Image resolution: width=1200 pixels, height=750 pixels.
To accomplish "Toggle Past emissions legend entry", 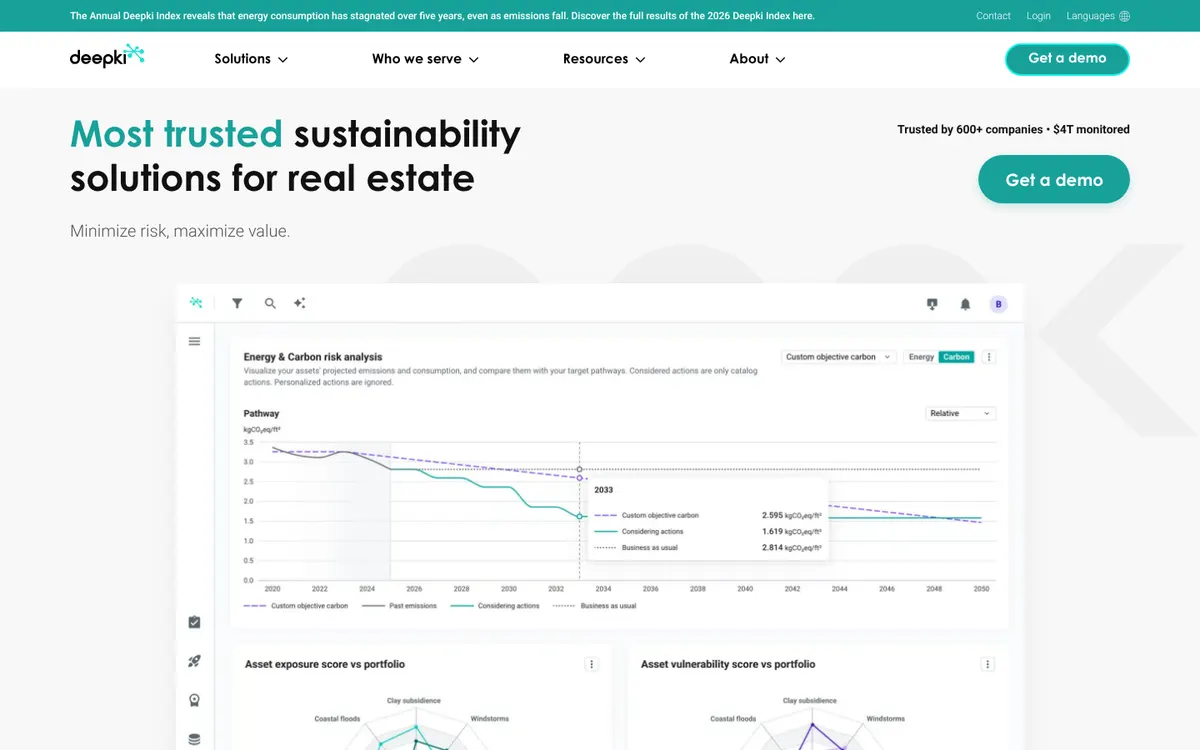I will [x=399, y=606].
